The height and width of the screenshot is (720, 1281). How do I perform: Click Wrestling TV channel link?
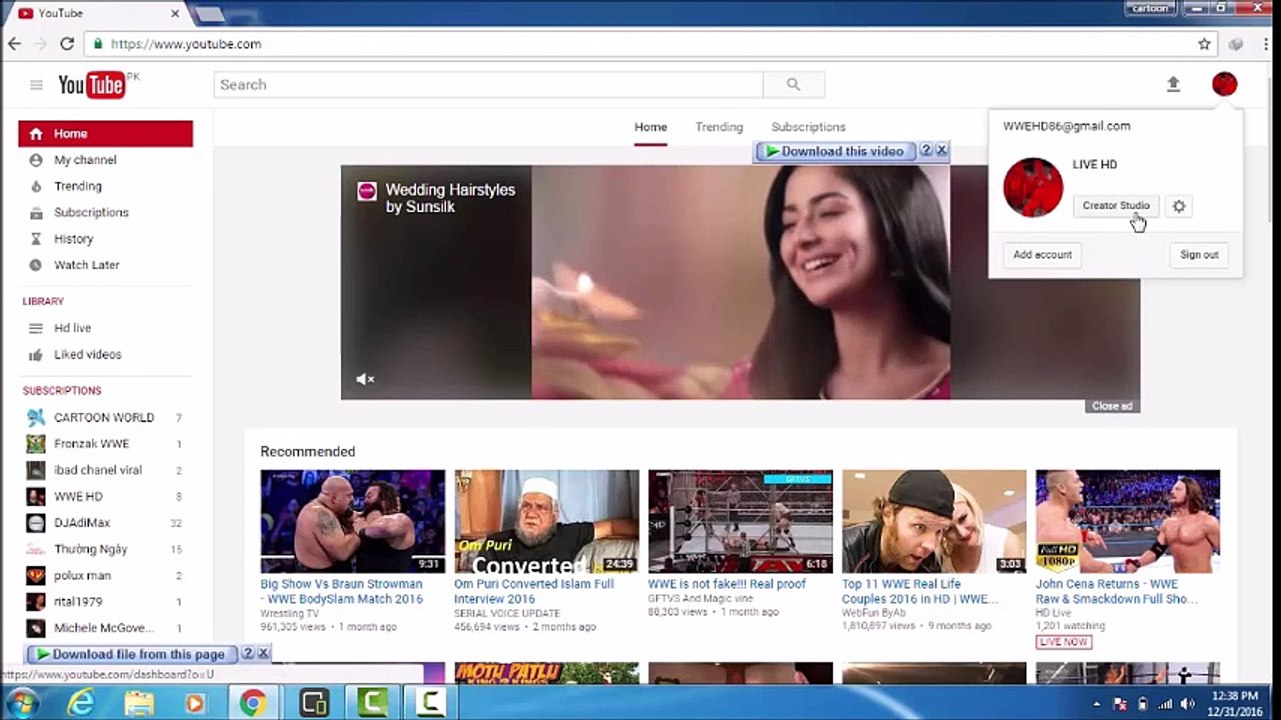290,613
